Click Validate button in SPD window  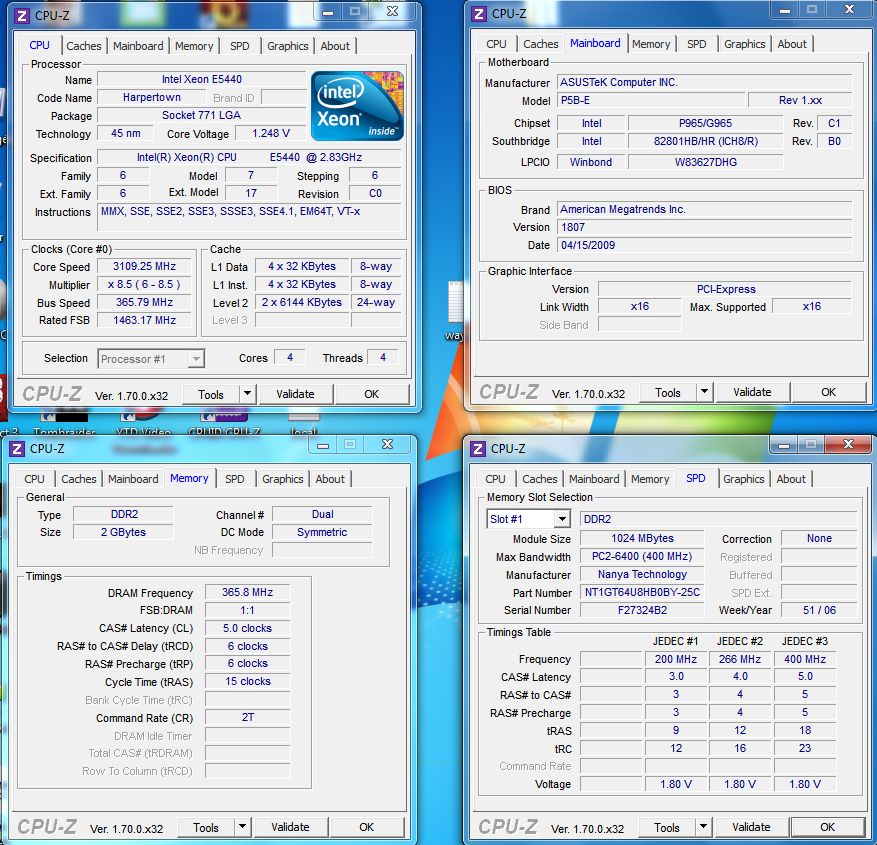click(x=751, y=827)
